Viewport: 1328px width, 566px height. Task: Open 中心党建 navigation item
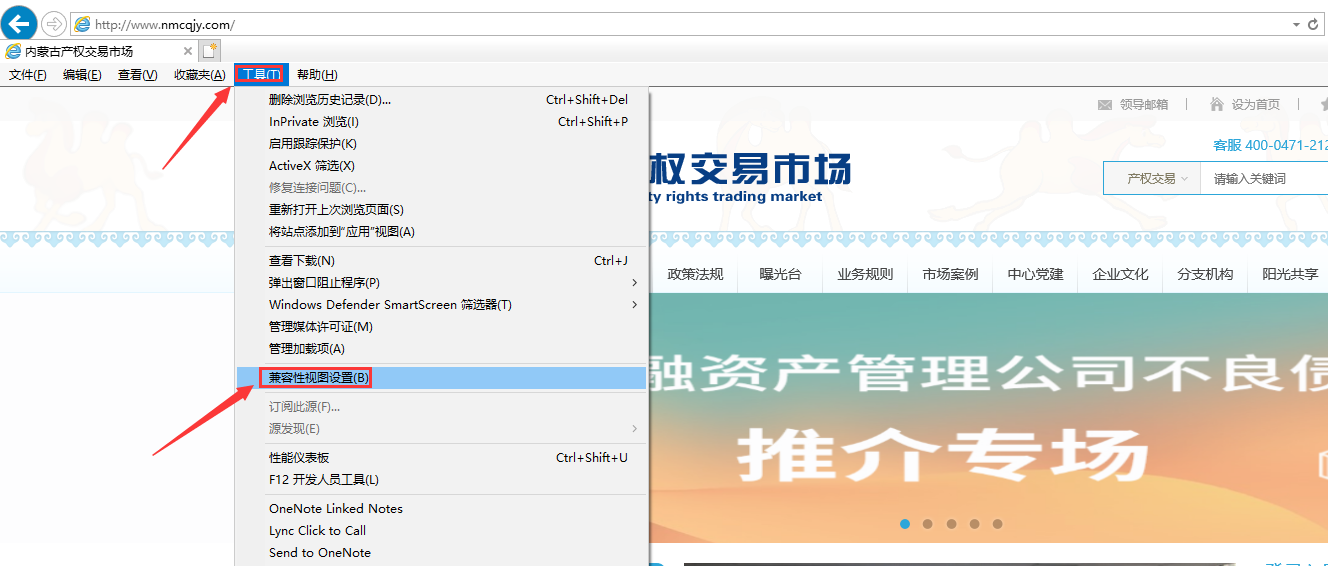click(1035, 274)
